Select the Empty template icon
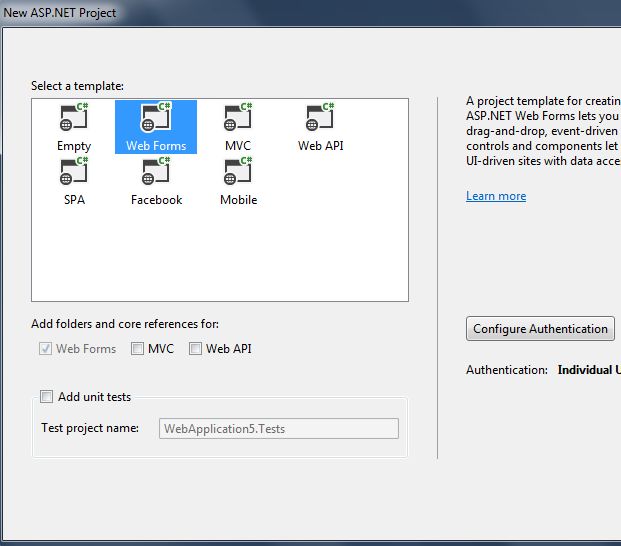The width and height of the screenshot is (621, 546). (x=74, y=117)
